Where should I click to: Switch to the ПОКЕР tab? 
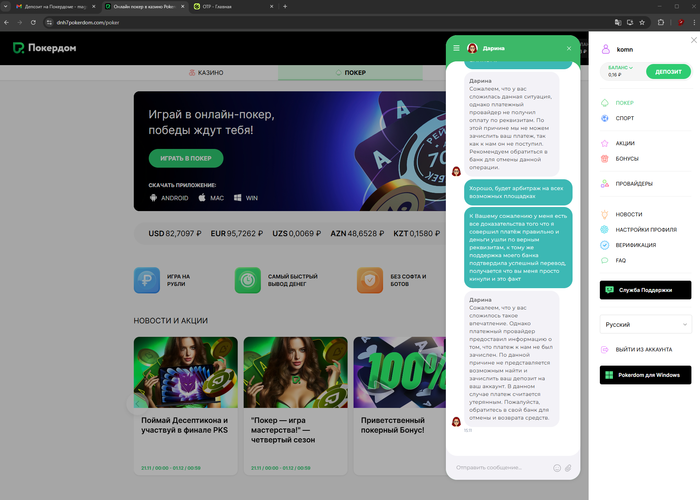pos(350,72)
